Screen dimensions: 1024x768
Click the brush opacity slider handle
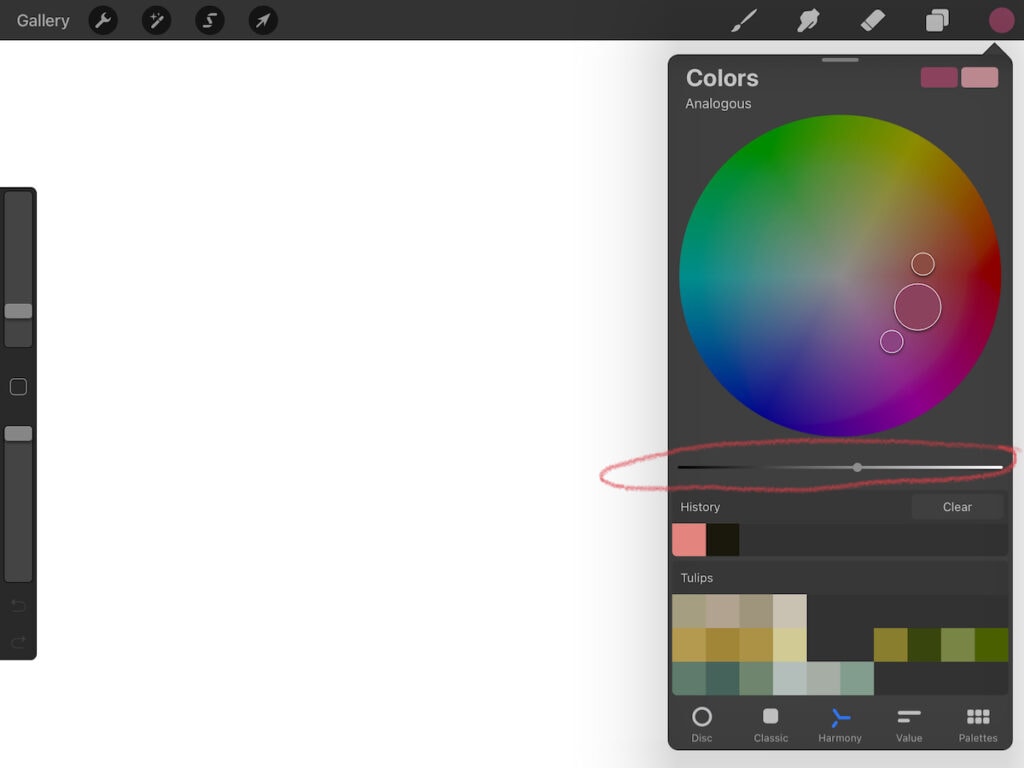click(x=18, y=434)
